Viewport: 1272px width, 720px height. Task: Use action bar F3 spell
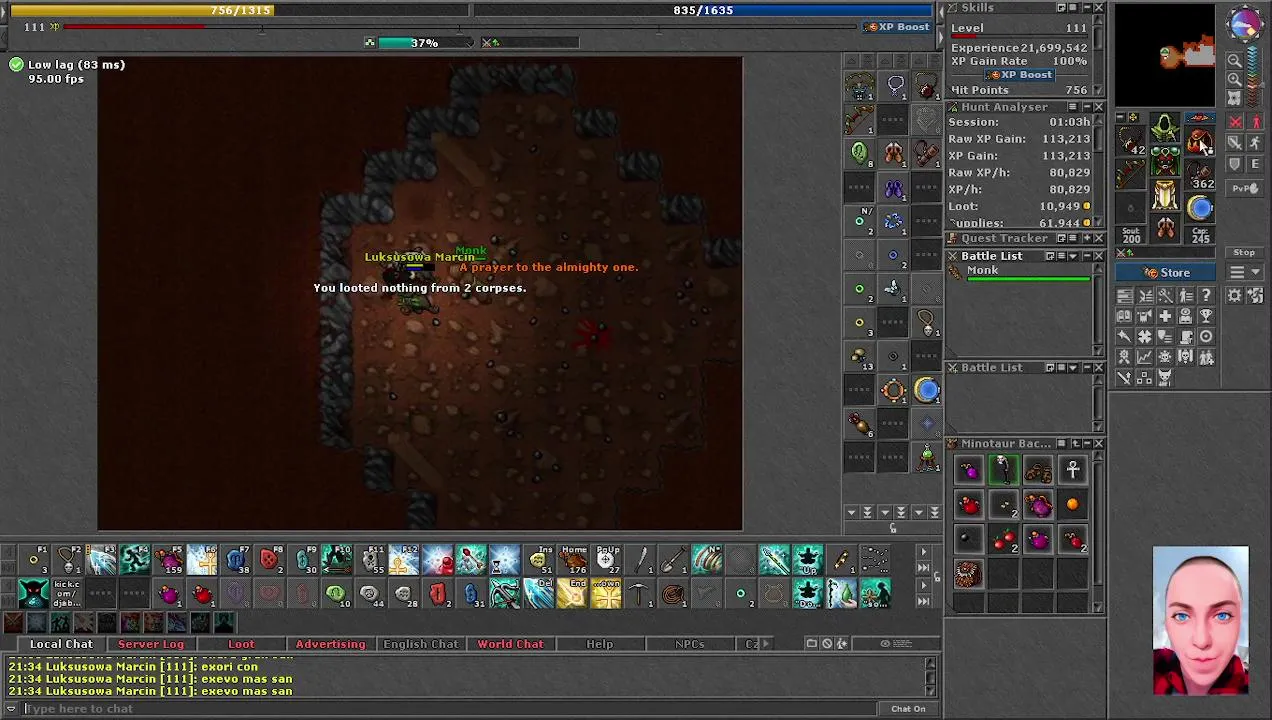pos(101,561)
